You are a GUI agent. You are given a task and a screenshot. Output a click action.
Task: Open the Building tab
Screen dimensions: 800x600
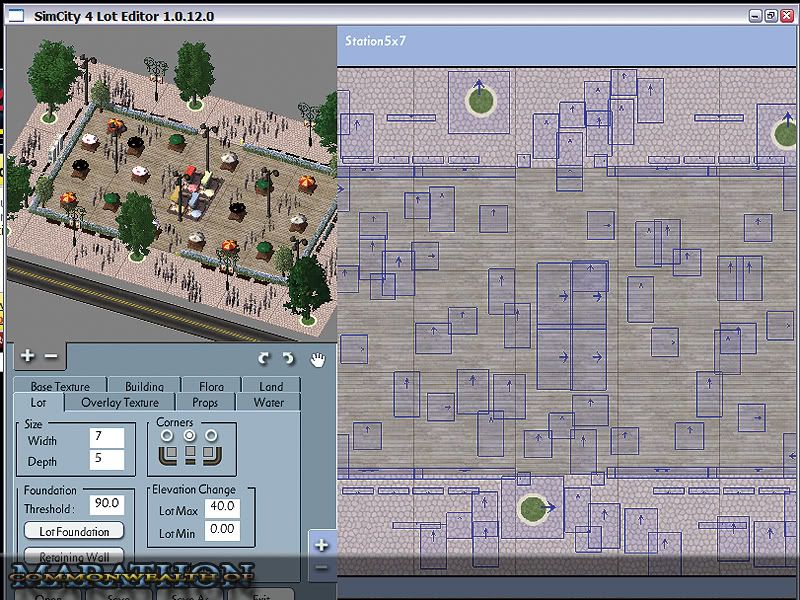point(144,386)
